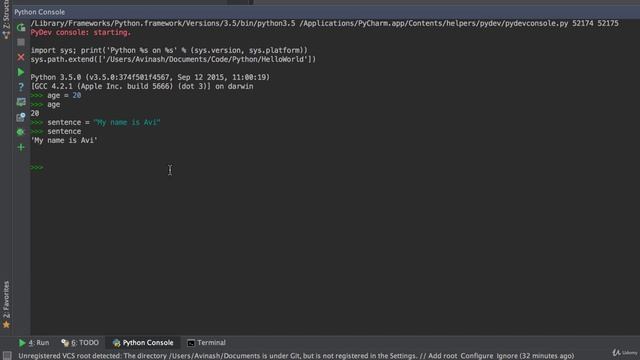Image resolution: width=640 pixels, height=360 pixels.
Task: Click Add root in VCS notification
Action: [x=442, y=356]
